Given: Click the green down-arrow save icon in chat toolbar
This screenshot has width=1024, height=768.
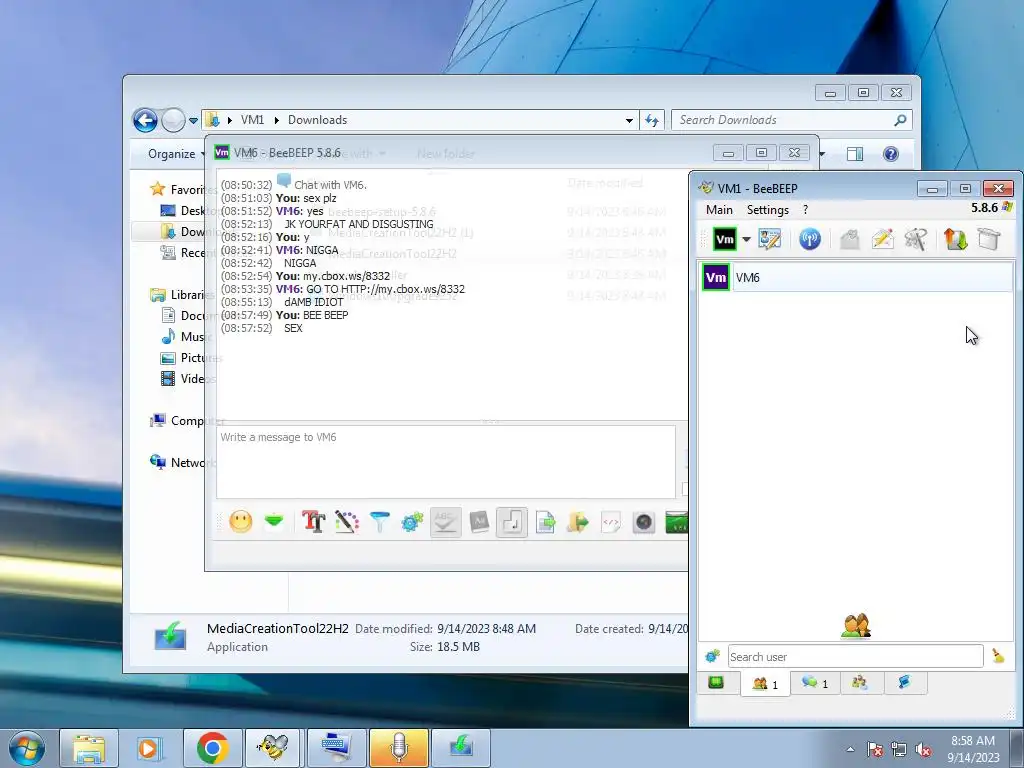Looking at the screenshot, I should coord(274,522).
